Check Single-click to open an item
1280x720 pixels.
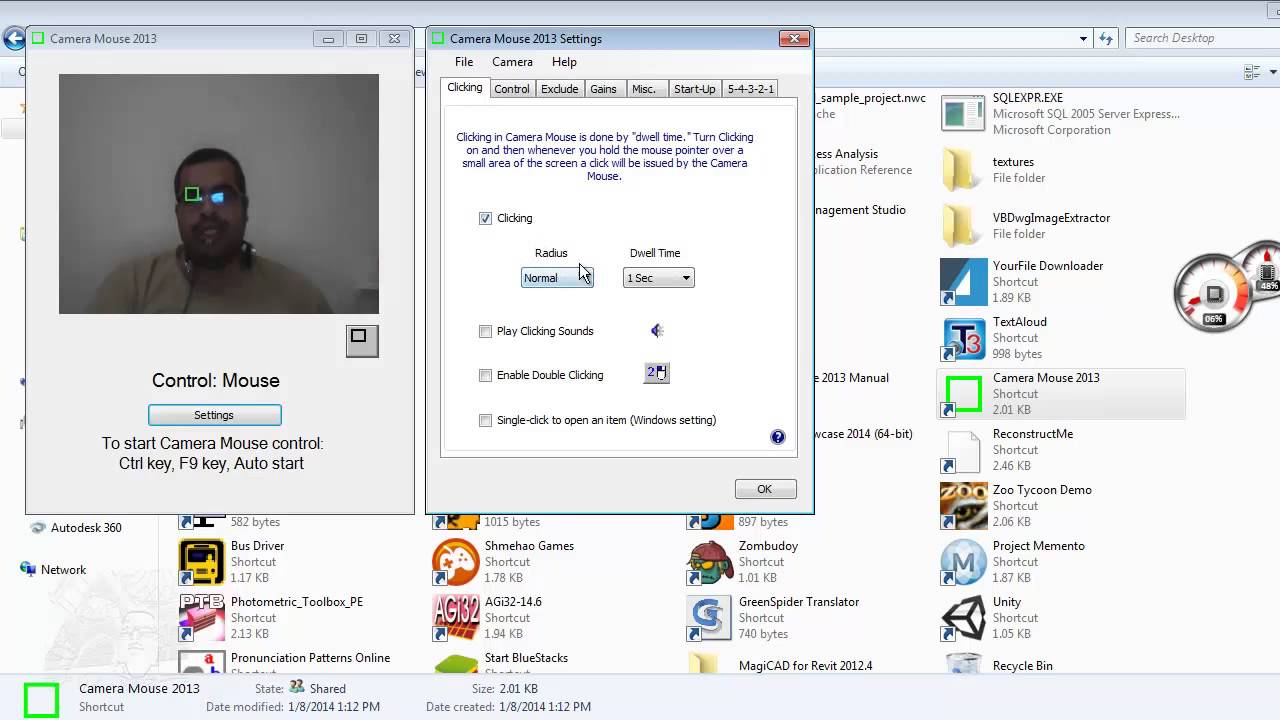(486, 420)
